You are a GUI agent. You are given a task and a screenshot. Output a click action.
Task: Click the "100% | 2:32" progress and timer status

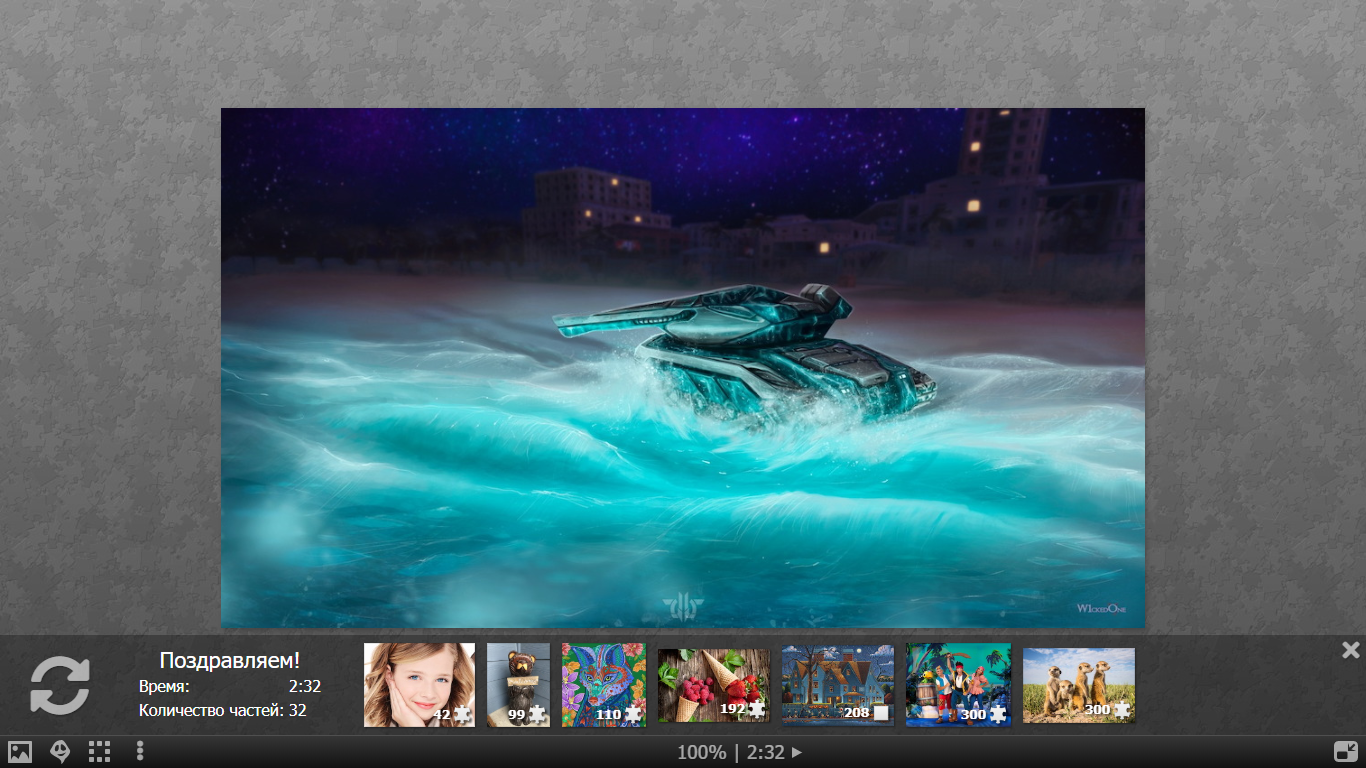click(x=731, y=753)
